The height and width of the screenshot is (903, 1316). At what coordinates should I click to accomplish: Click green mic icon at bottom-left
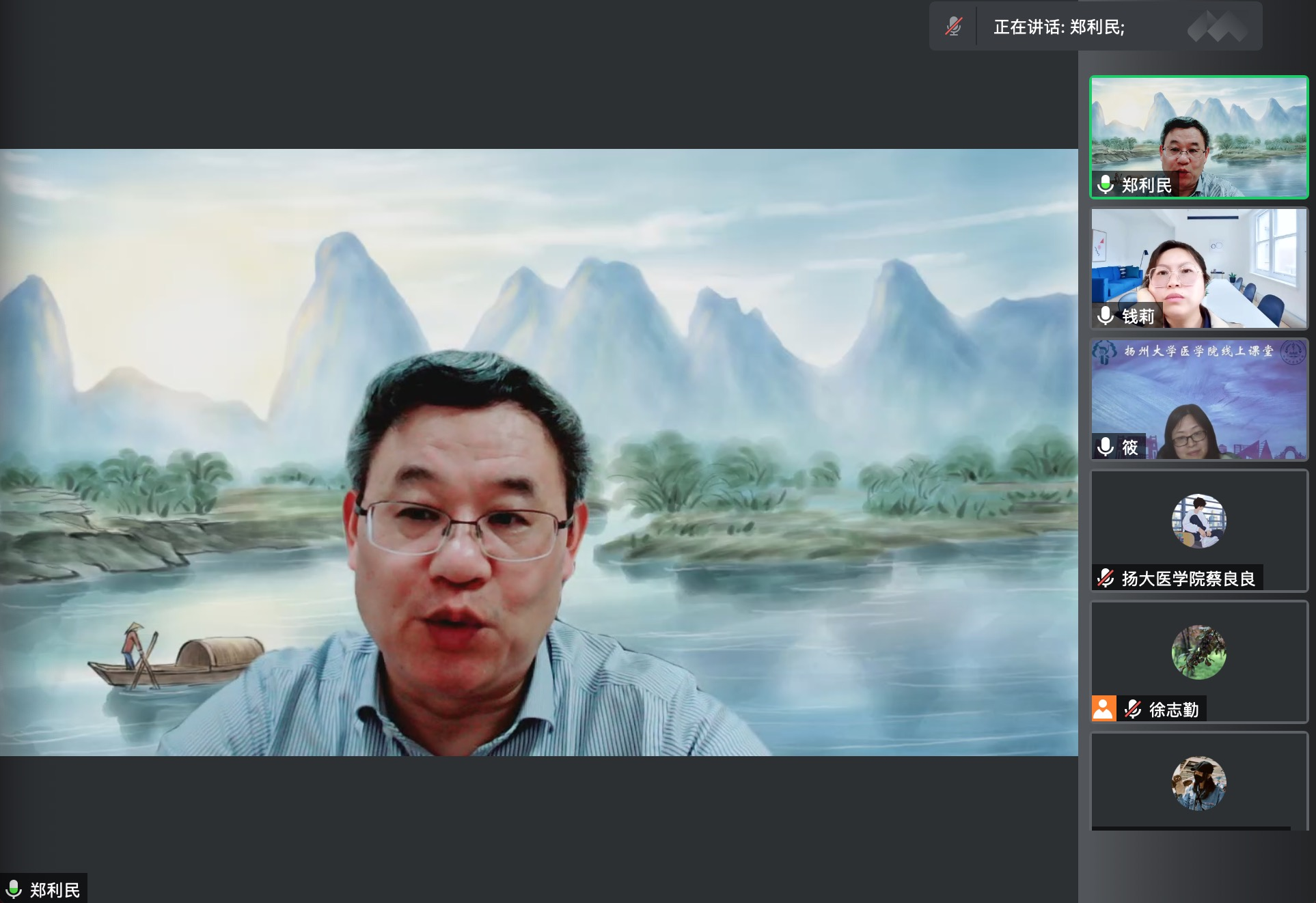(14, 889)
